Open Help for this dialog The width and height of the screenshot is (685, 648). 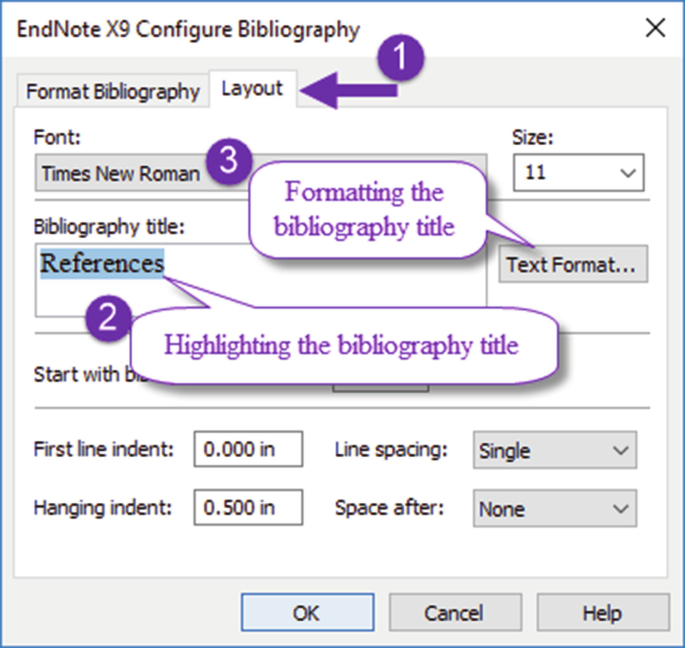pos(601,612)
